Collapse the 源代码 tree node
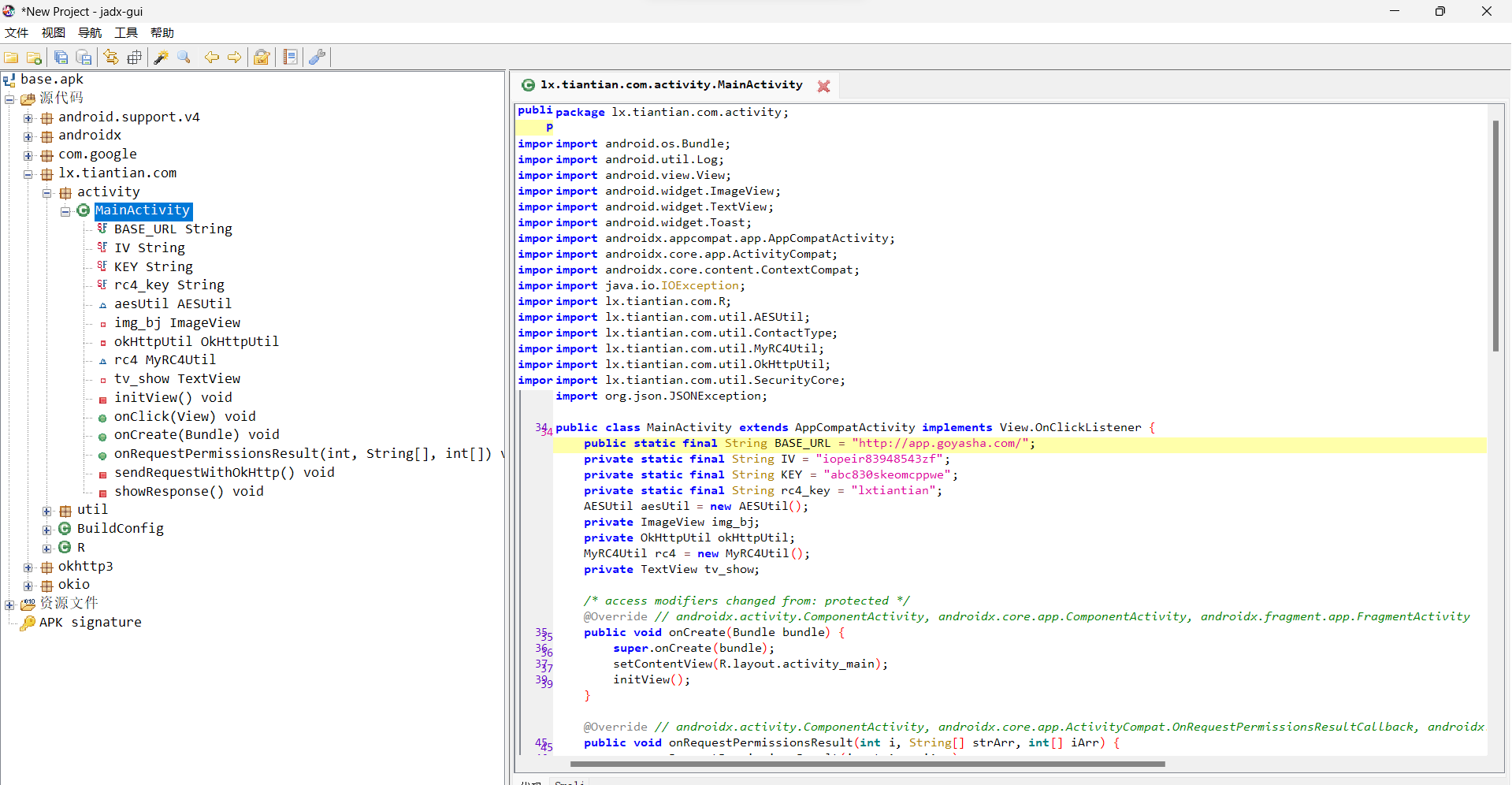The image size is (1512, 785). click(x=9, y=99)
